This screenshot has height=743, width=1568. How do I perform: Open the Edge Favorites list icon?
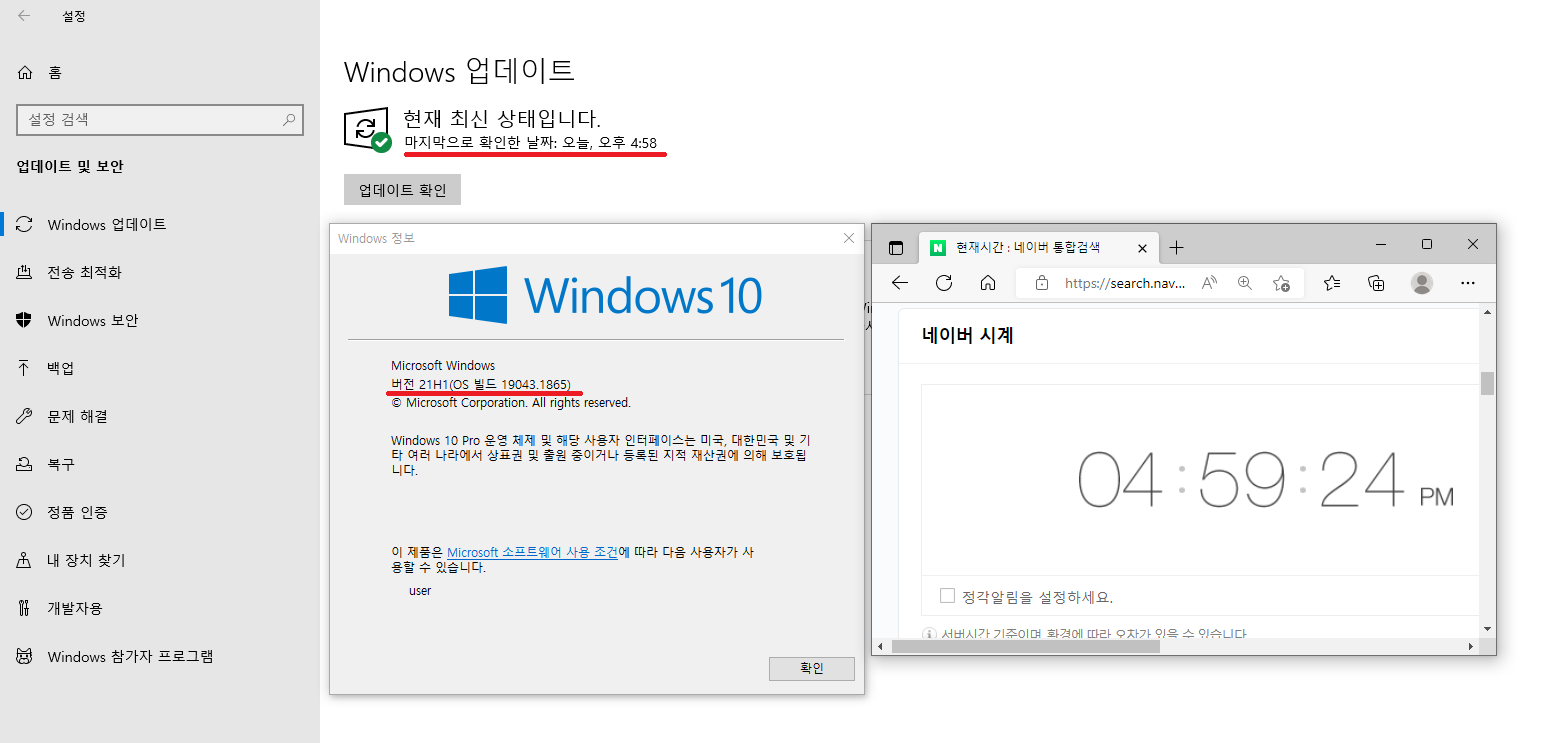[1332, 283]
